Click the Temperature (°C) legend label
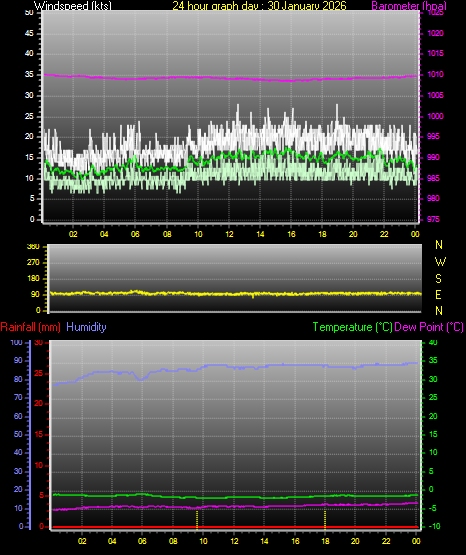The width and height of the screenshot is (466, 555). 352,327
